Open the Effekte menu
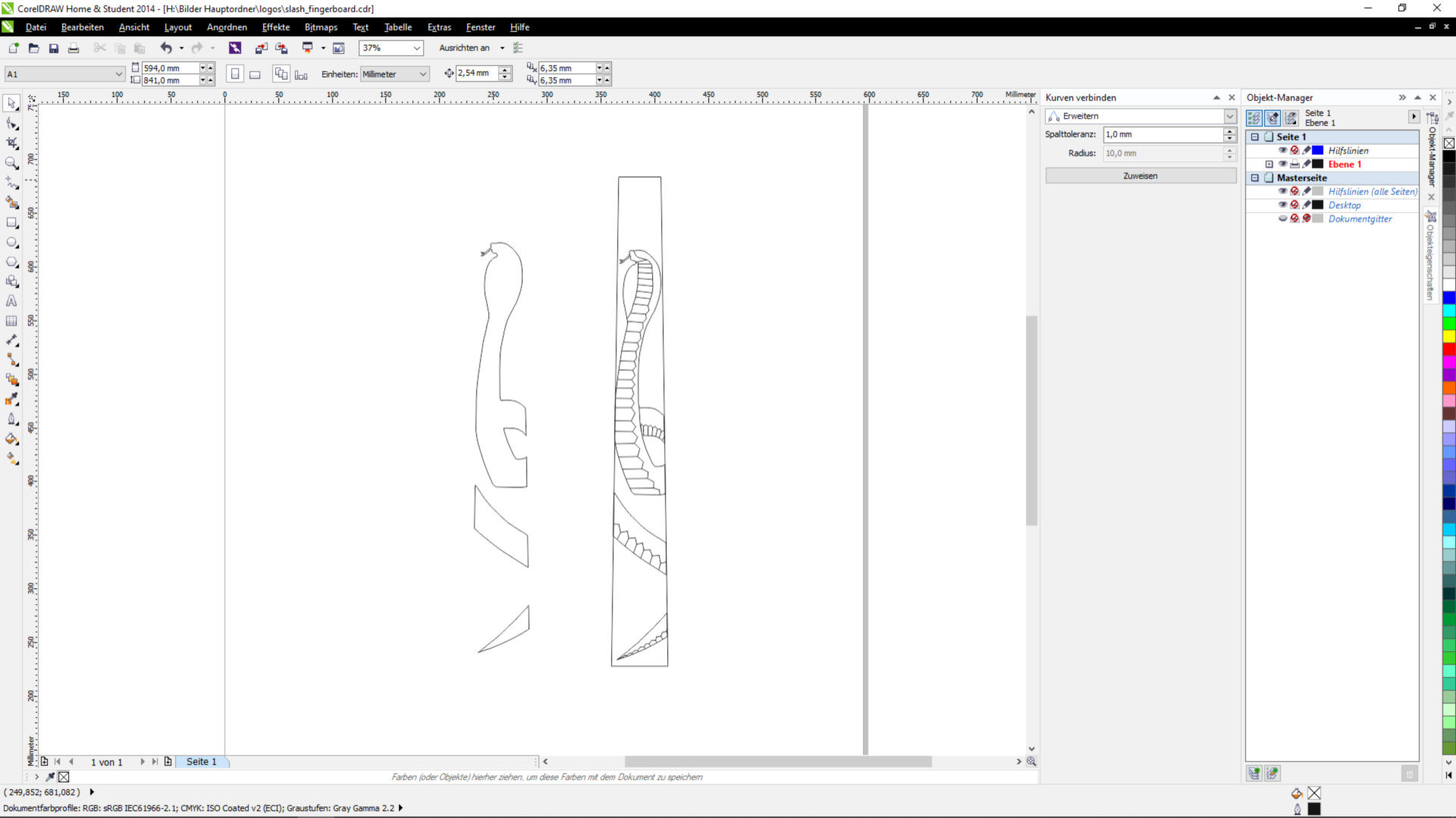Screen dimensions: 1456x818 (275, 27)
